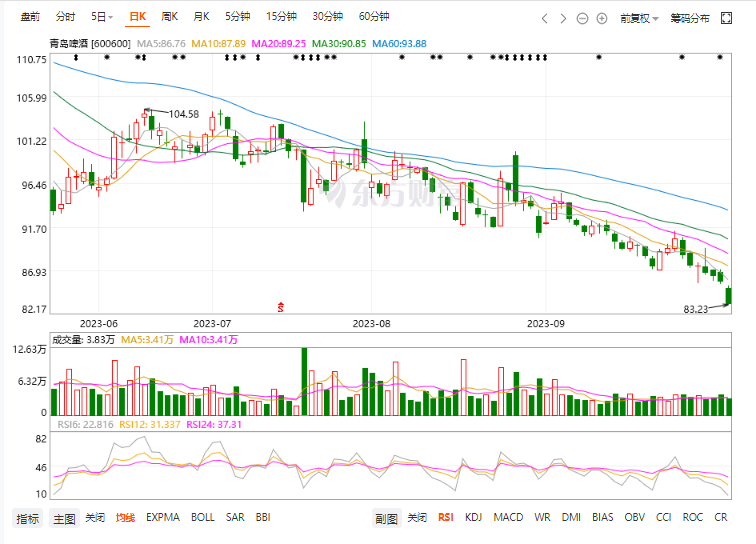Click the 83.23 low price annotation
This screenshot has height=544, width=756.
696,310
